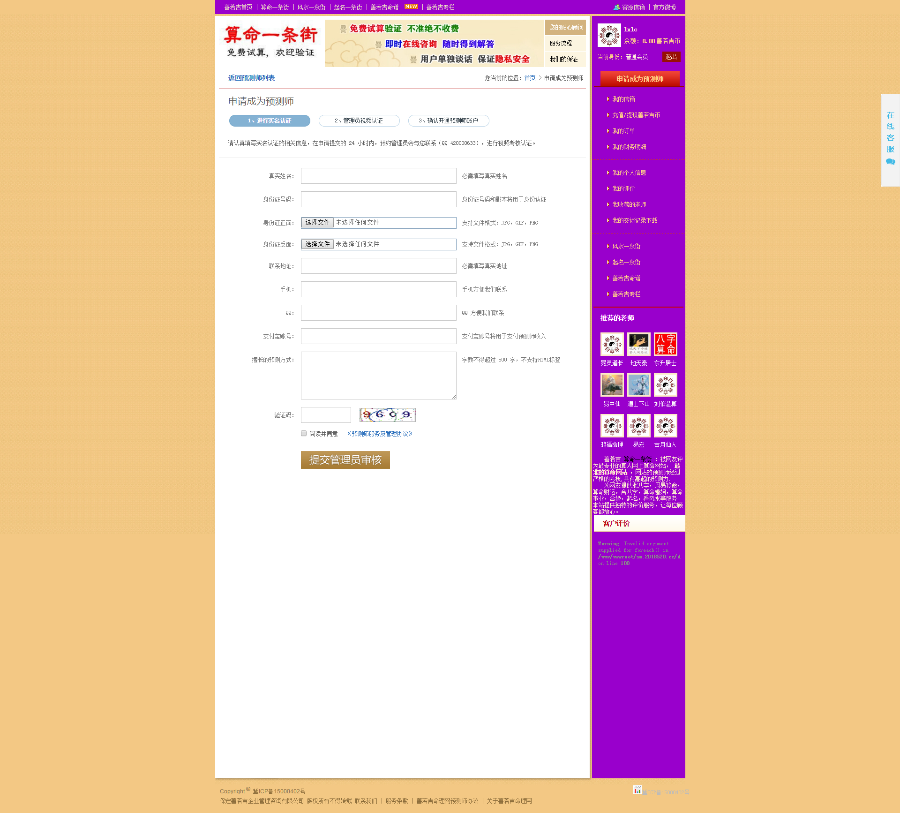Open 我的个人信息 in the sidebar
Image resolution: width=900 pixels, height=813 pixels.
pyautogui.click(x=629, y=172)
